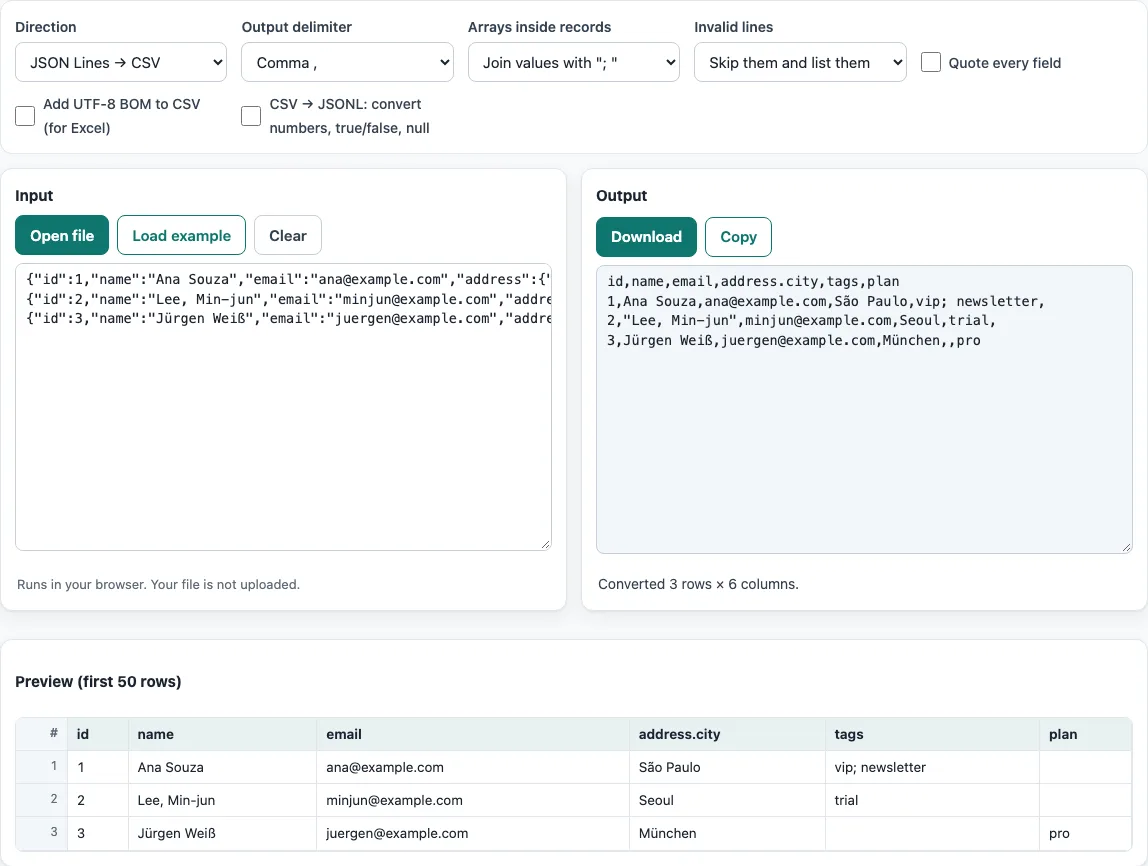Viewport: 1148px width, 866px height.
Task: Click the Lee, Min-jun cell
Action: pos(223,800)
